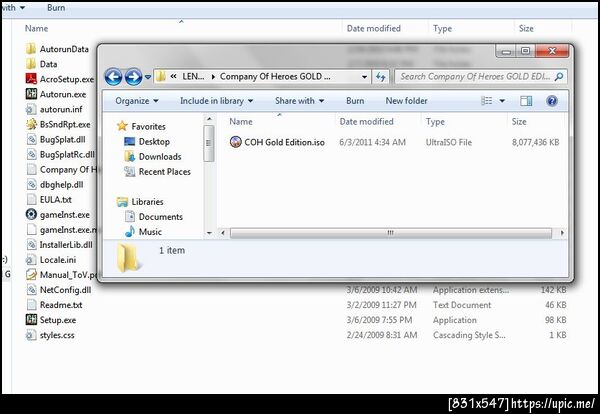Viewport: 600px width, 414px height.
Task: Create a New folder
Action: 406,101
